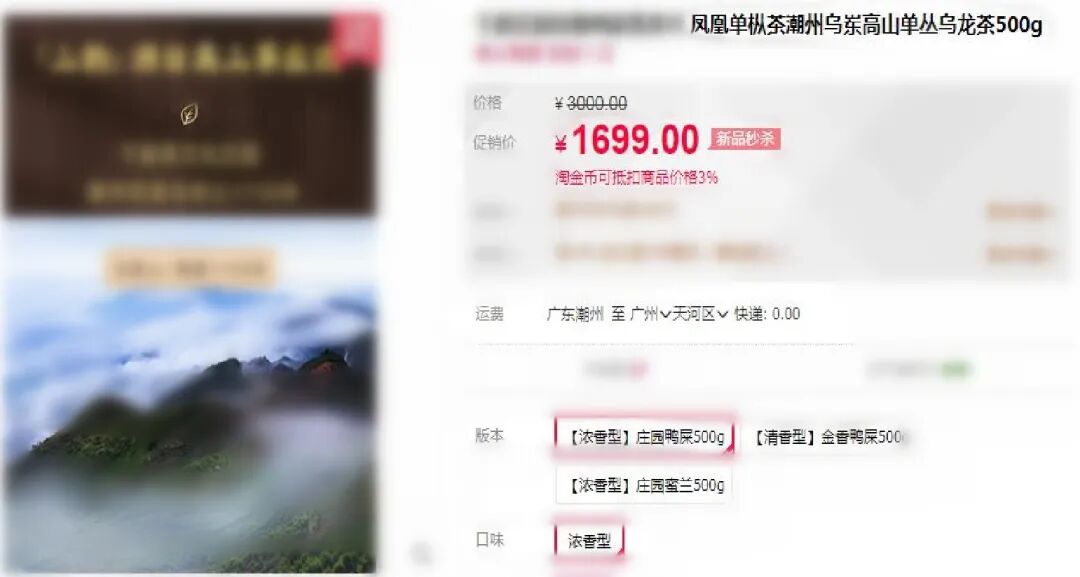The width and height of the screenshot is (1080, 577).
Task: Click the 淘金币可抵扣商品价格3% link
Action: [636, 178]
